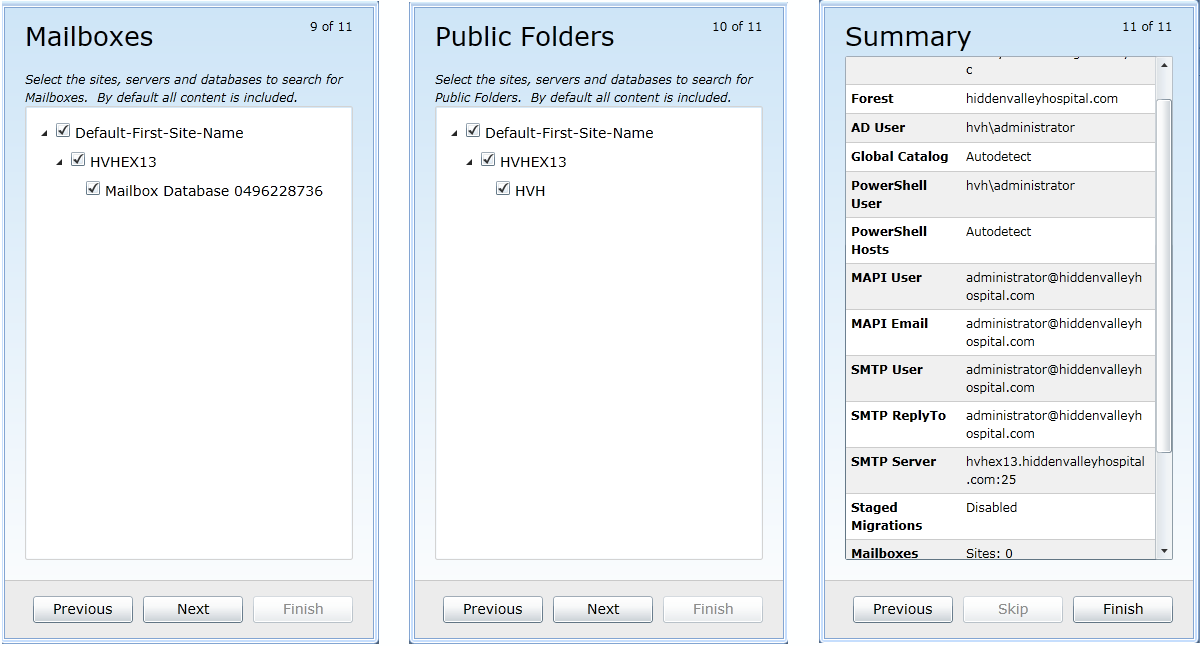This screenshot has width=1200, height=646.
Task: Collapse Default-First-Site-Name node in Mailboxes tree
Action: click(x=45, y=133)
